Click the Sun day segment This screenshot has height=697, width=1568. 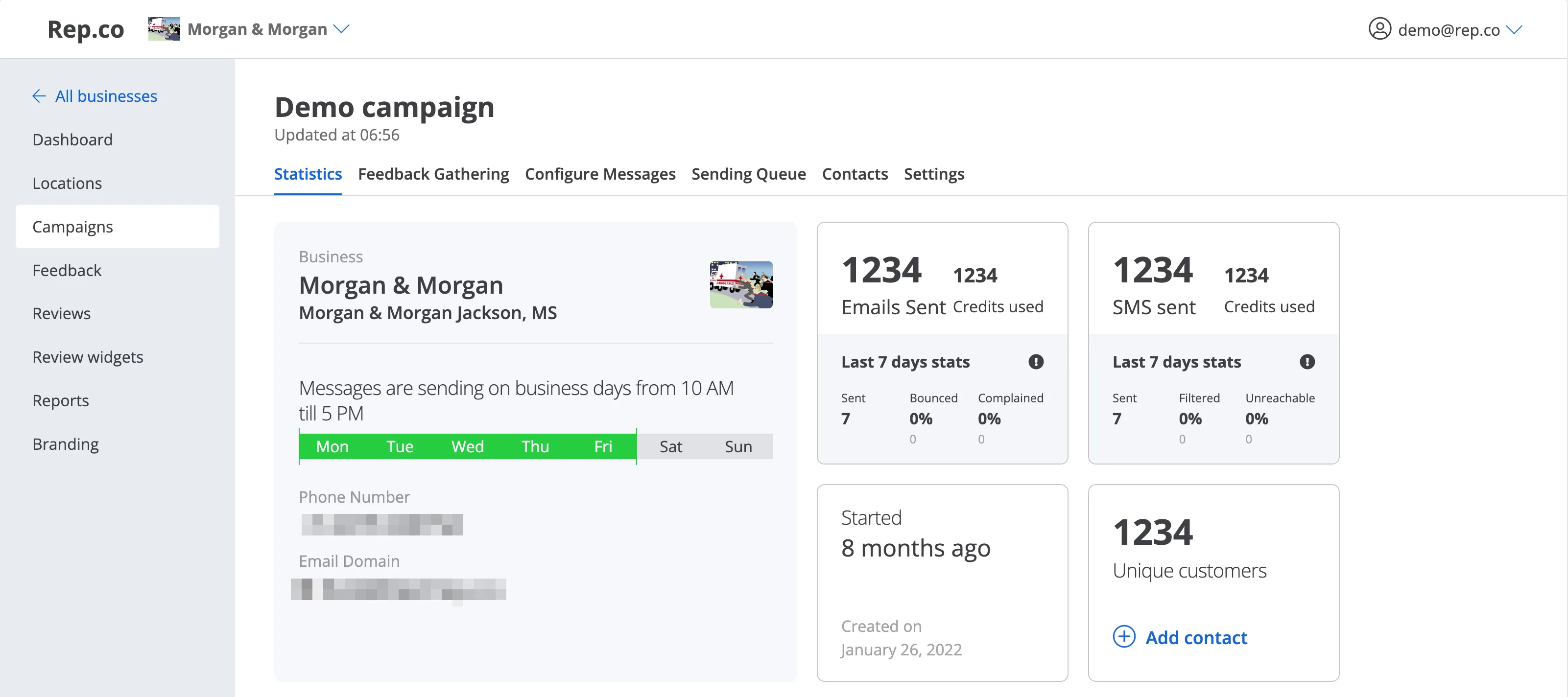point(738,446)
